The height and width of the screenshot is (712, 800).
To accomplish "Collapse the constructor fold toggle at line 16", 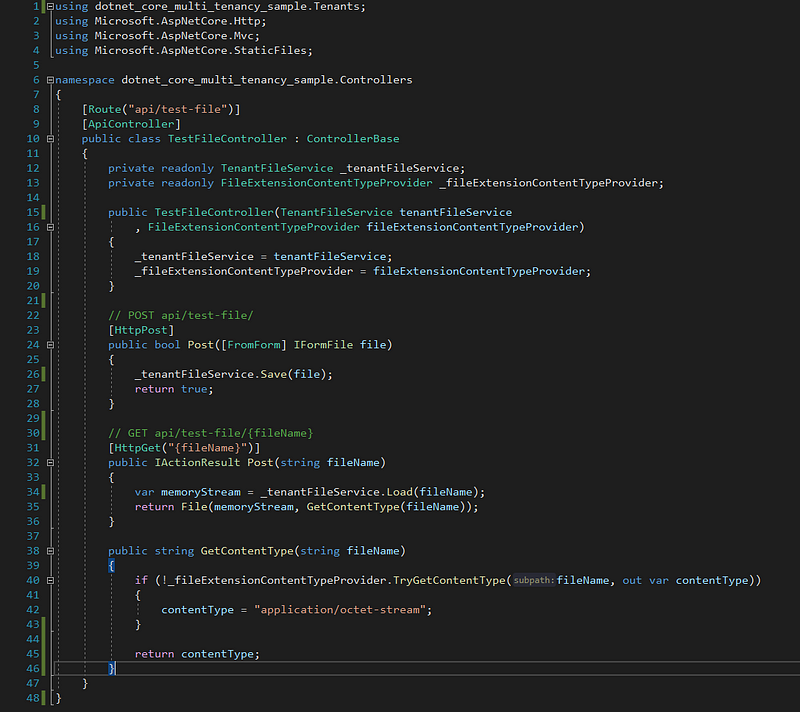I will click(51, 227).
